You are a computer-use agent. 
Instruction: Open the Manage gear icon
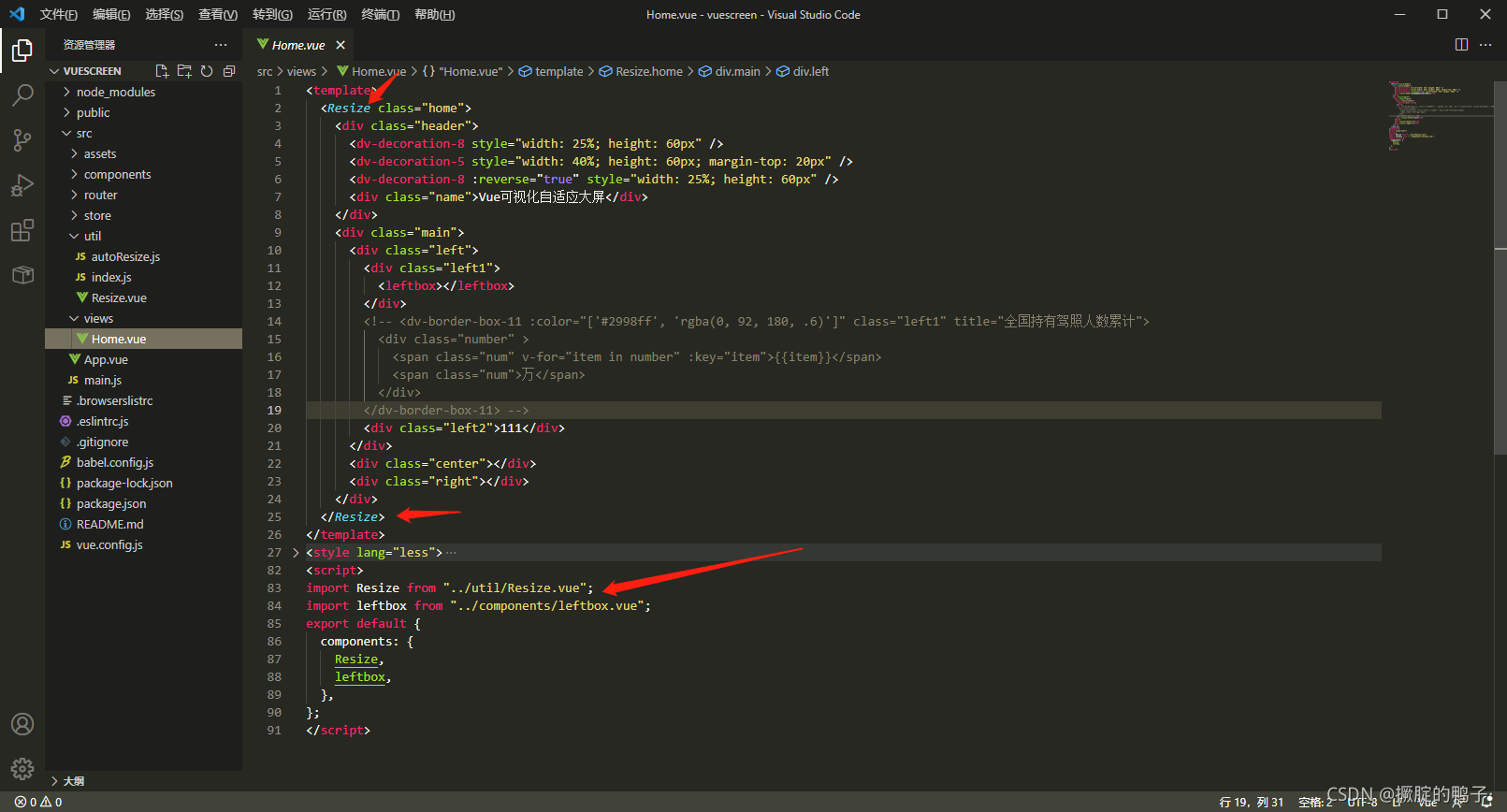(22, 769)
